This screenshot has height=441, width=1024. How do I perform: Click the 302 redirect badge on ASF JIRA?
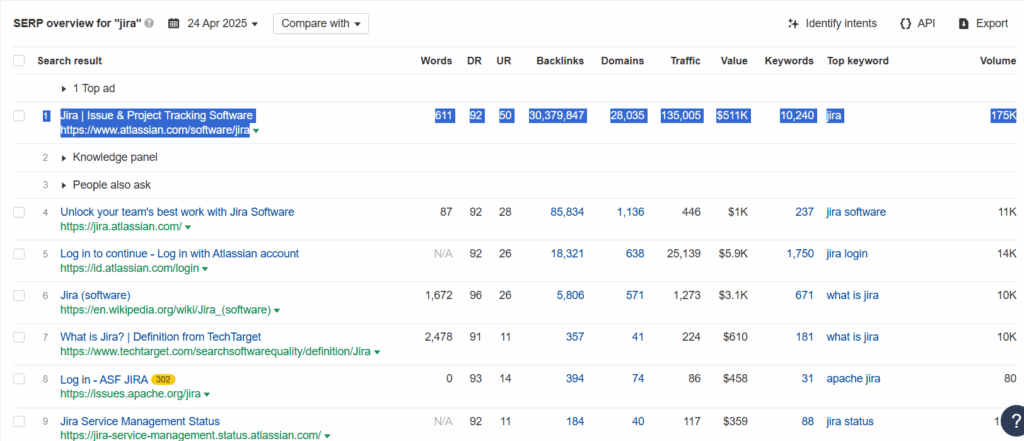tap(163, 379)
